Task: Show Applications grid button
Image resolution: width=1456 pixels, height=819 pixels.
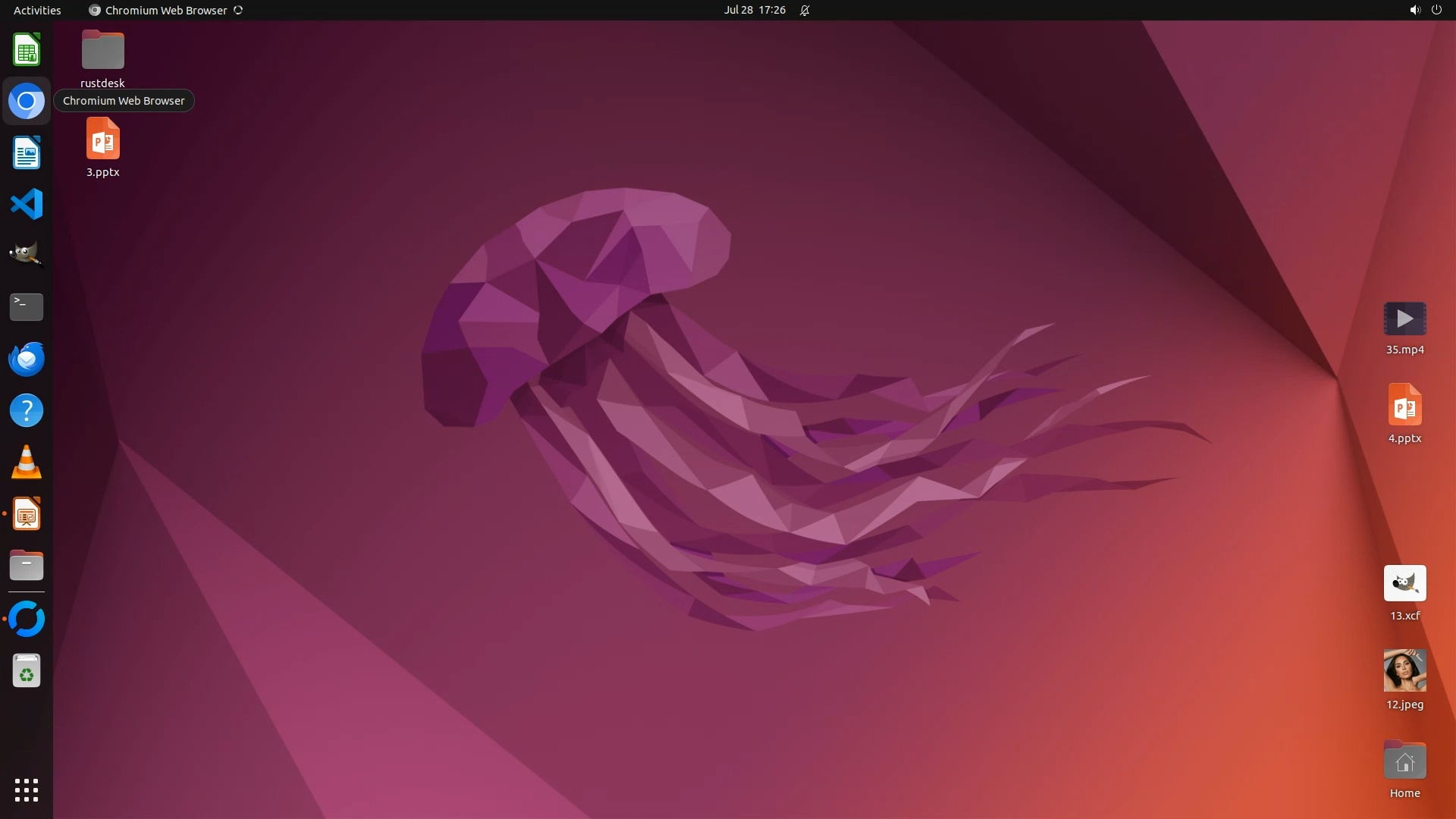Action: tap(27, 789)
